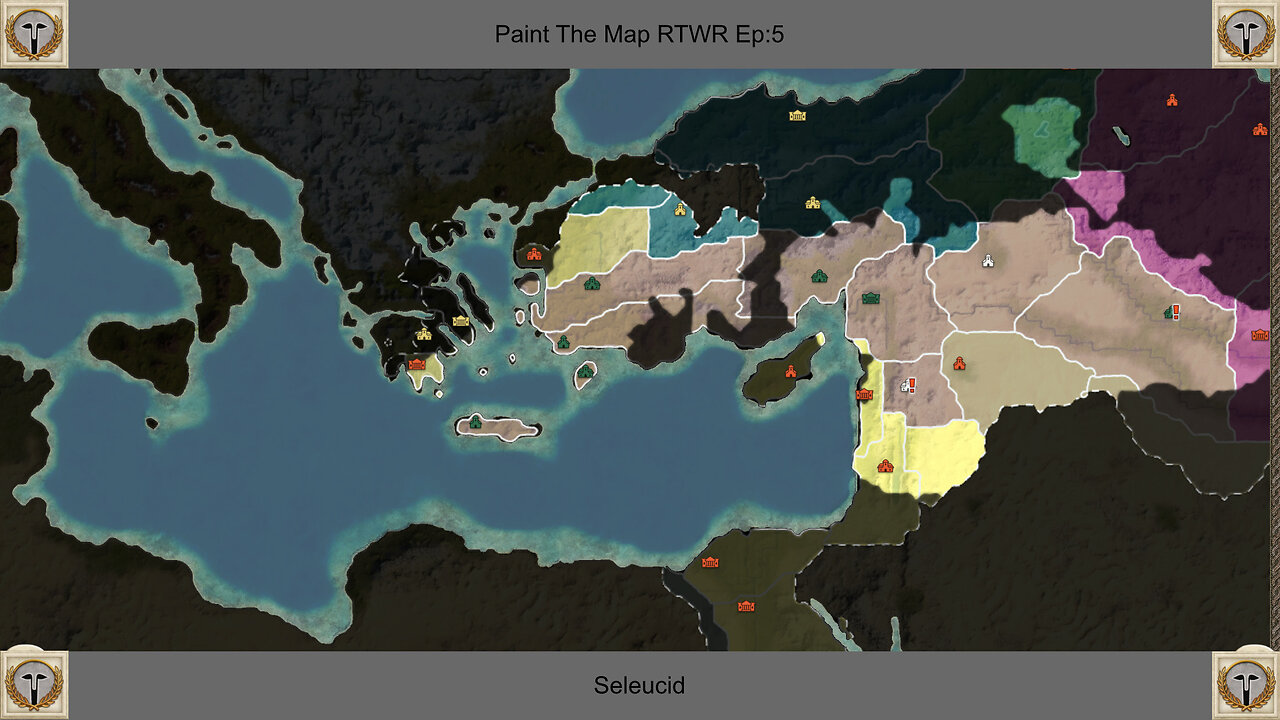1280x720 pixels.
Task: Click the laurel wreath emblem beside the title's start
Action: [34, 33]
